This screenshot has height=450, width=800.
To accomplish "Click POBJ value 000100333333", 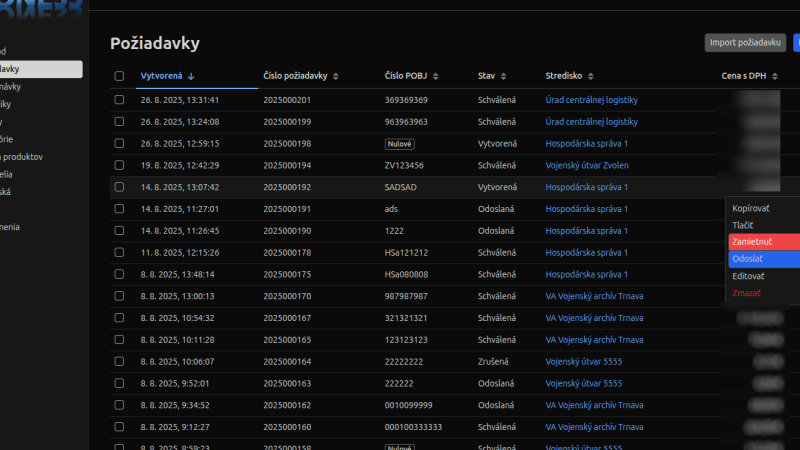I will click(413, 427).
